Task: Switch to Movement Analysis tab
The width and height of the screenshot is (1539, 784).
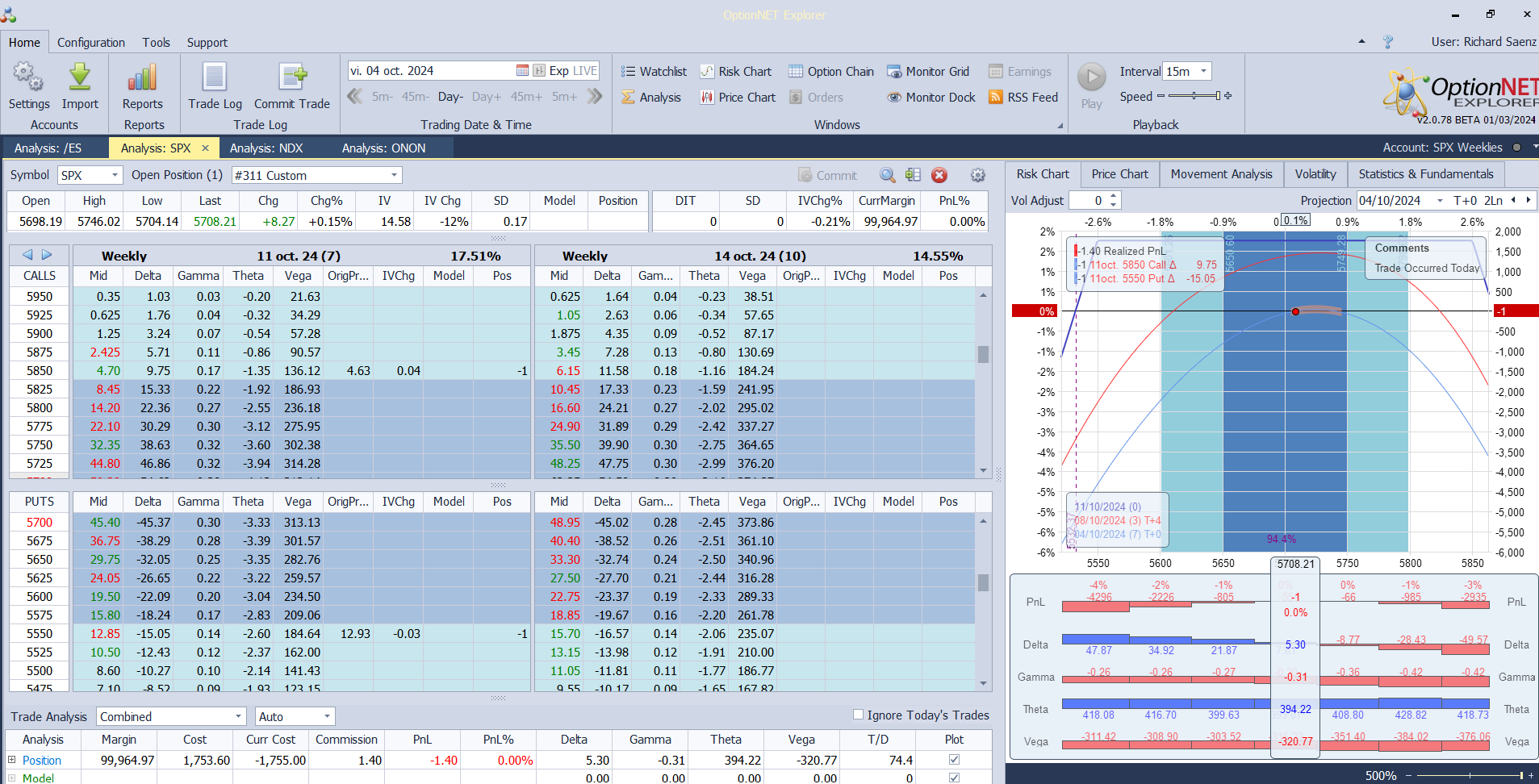Action: (1220, 174)
